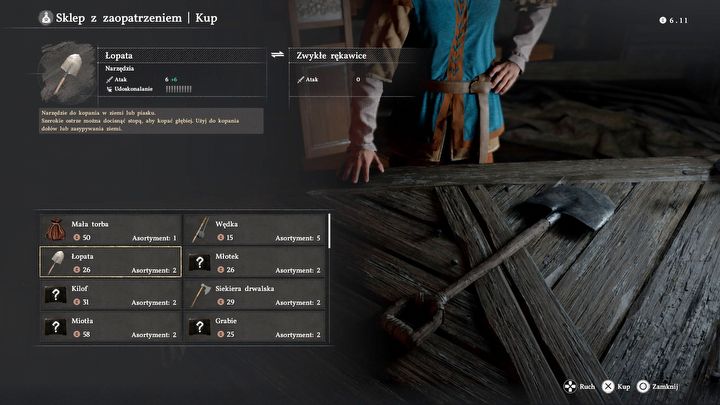The height and width of the screenshot is (405, 720).
Task: Click the coin balance at top right
Action: tap(674, 20)
